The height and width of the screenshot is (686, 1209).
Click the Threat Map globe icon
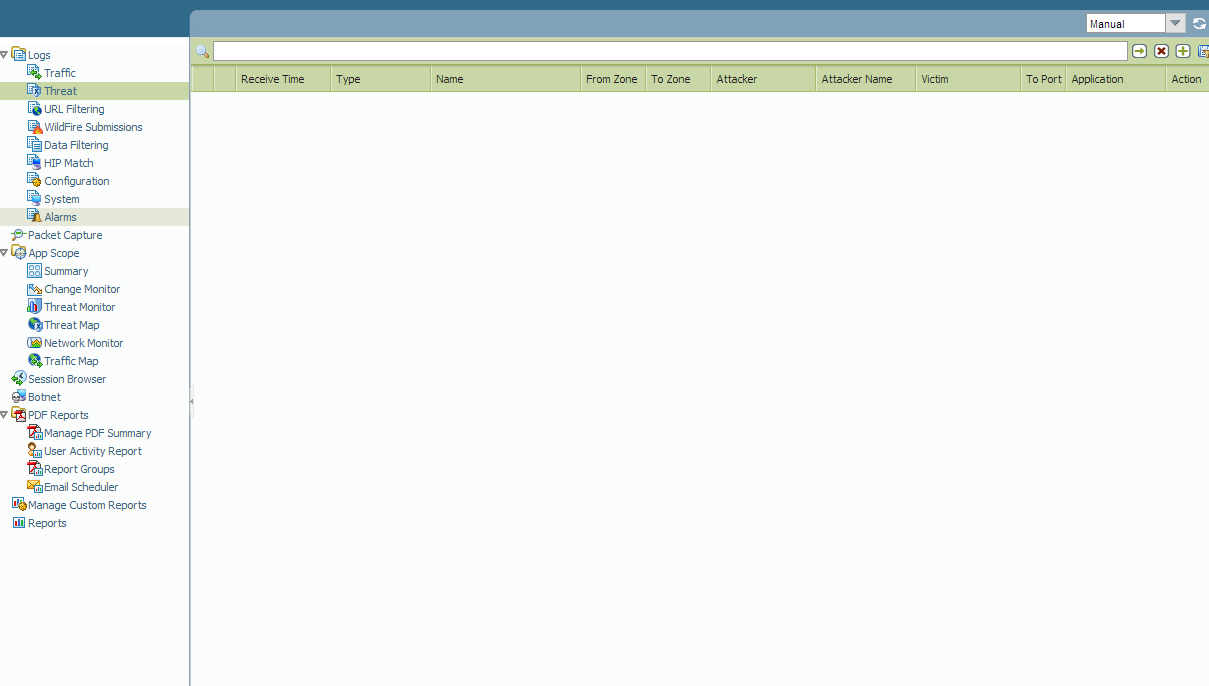pyautogui.click(x=34, y=325)
